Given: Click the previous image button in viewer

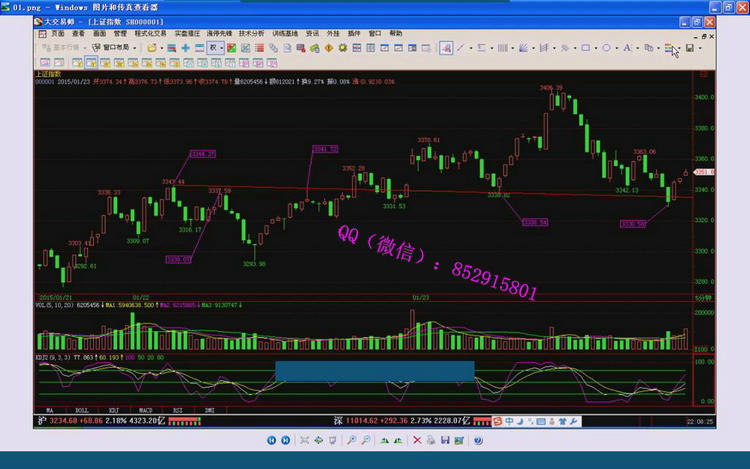Looking at the screenshot, I should pyautogui.click(x=271, y=440).
